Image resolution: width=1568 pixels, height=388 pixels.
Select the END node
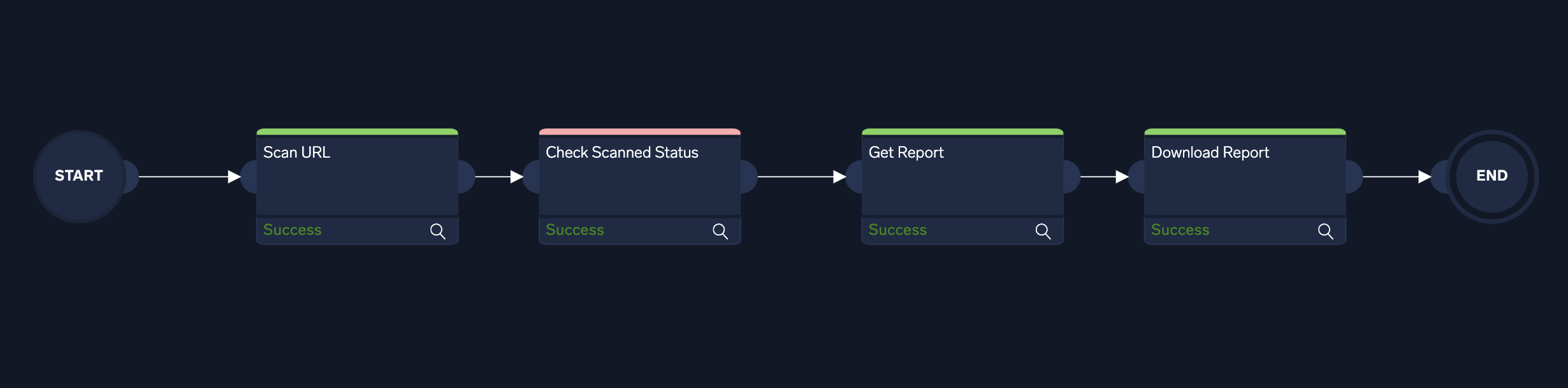[1492, 176]
